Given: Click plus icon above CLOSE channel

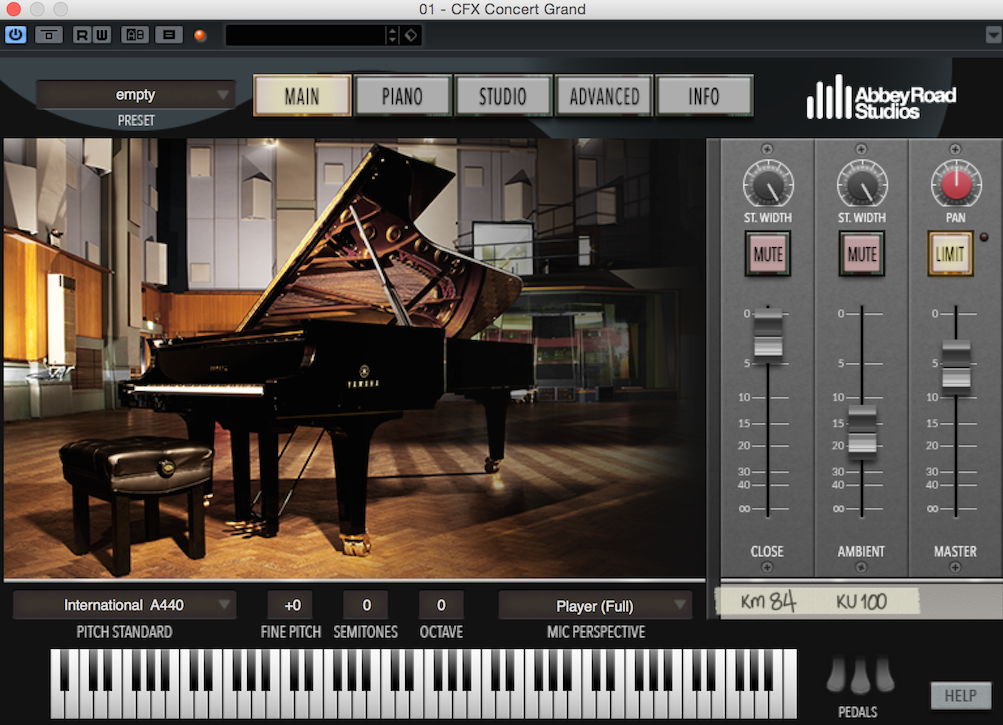Looking at the screenshot, I should (766, 149).
